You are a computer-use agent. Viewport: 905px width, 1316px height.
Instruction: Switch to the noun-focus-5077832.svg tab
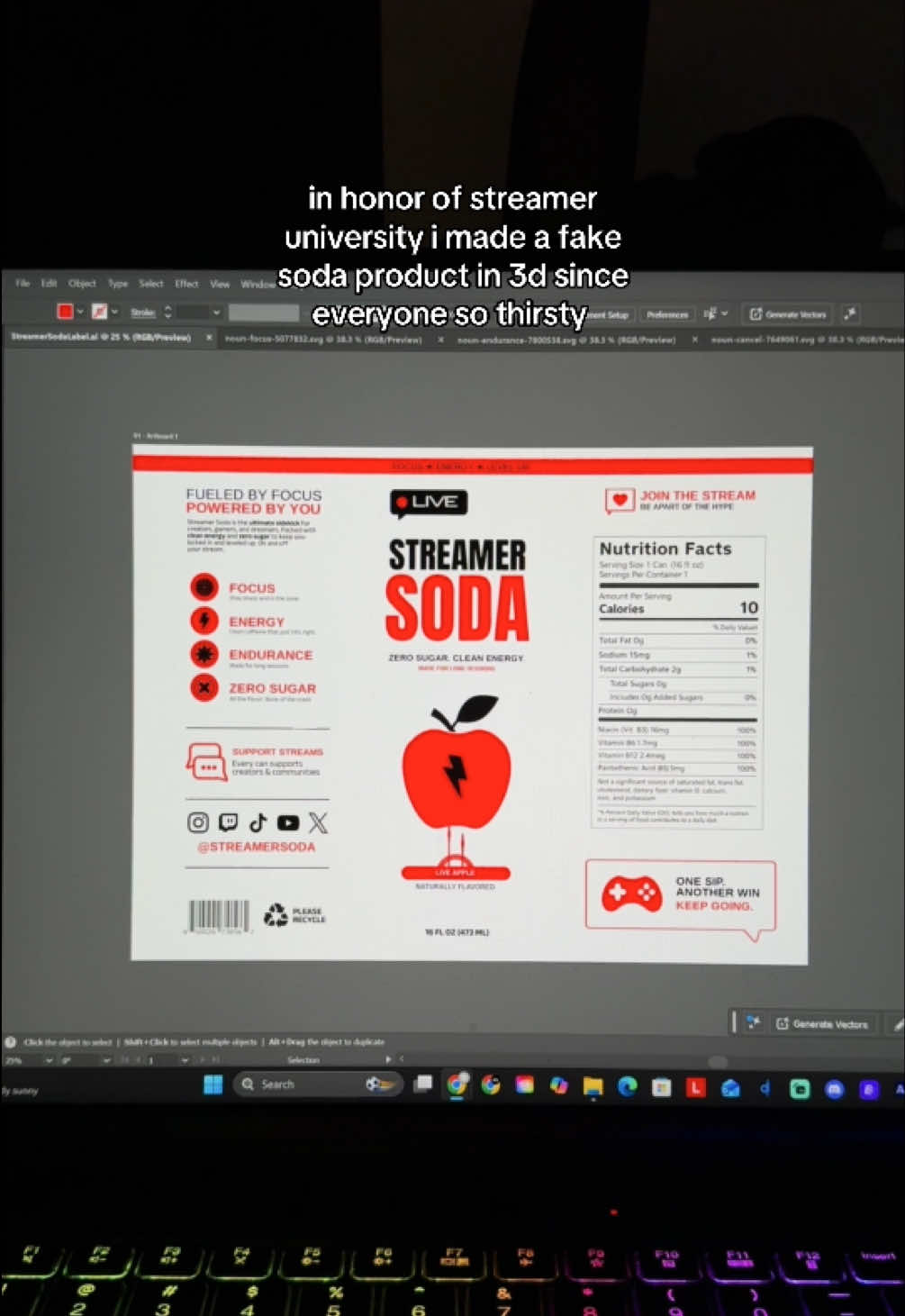click(x=323, y=339)
